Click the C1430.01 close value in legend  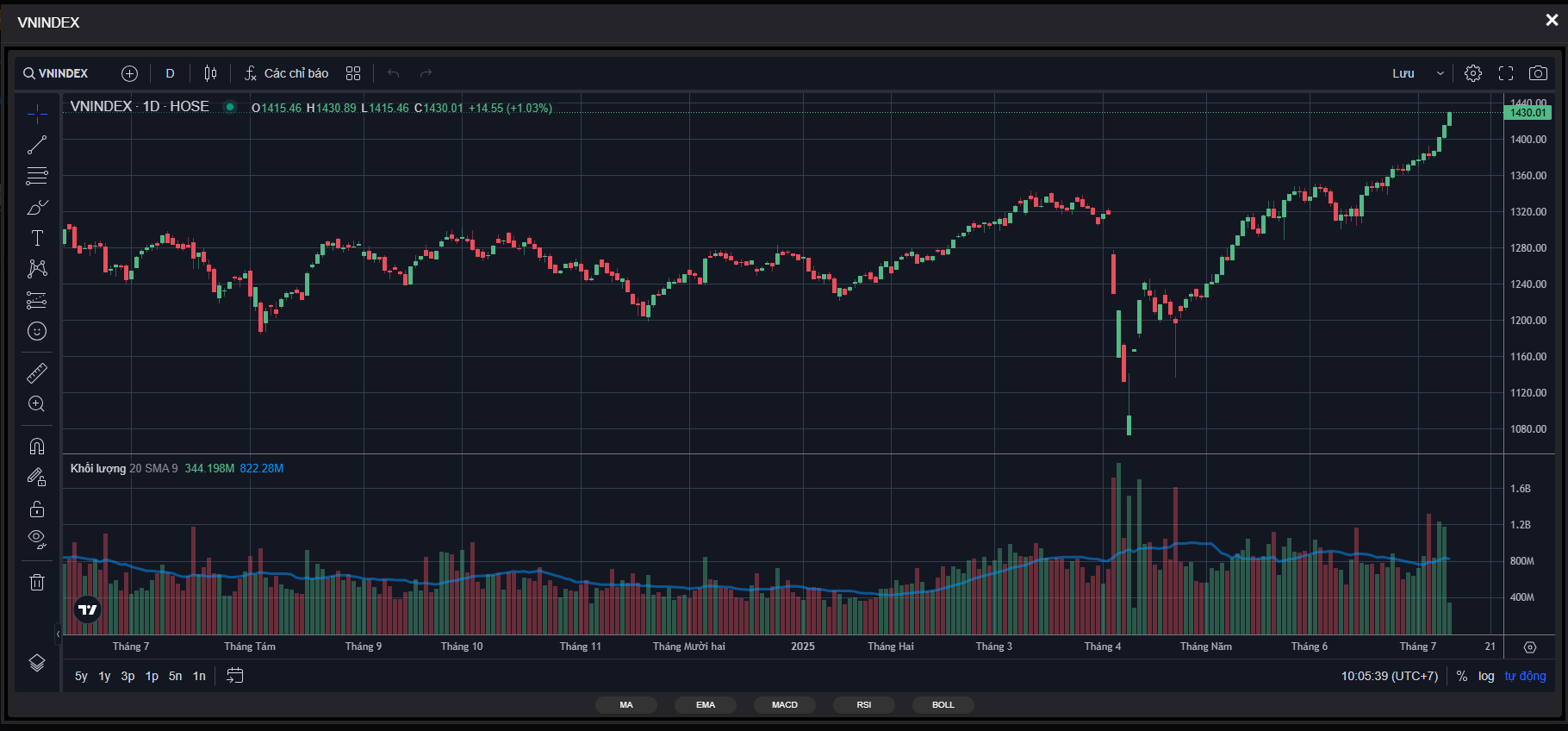click(439, 109)
